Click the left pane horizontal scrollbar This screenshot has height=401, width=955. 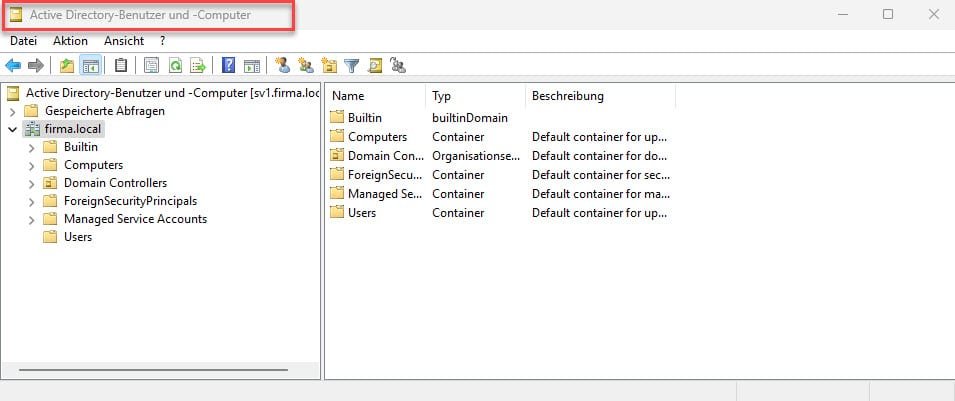point(153,369)
